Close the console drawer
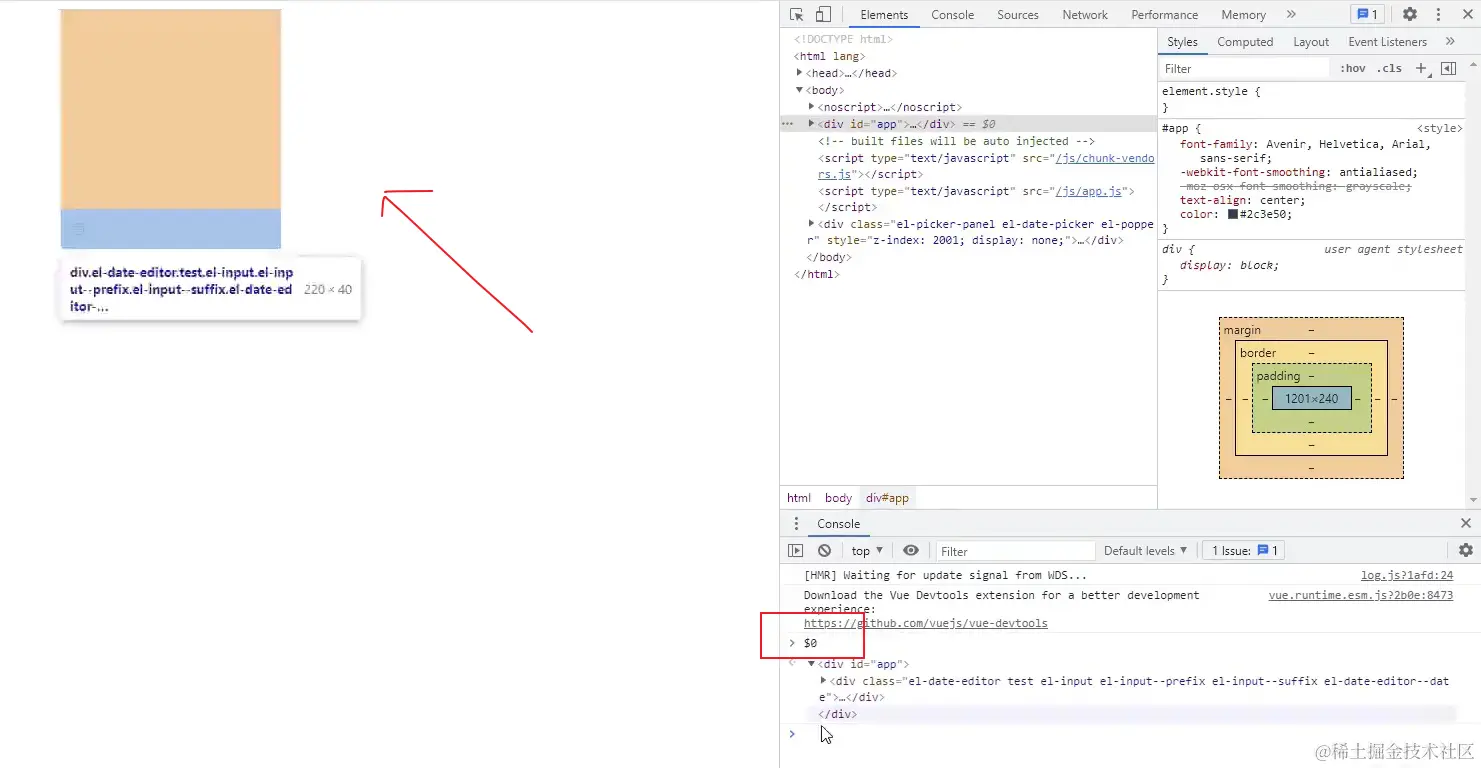The height and width of the screenshot is (768, 1481). (x=1466, y=523)
